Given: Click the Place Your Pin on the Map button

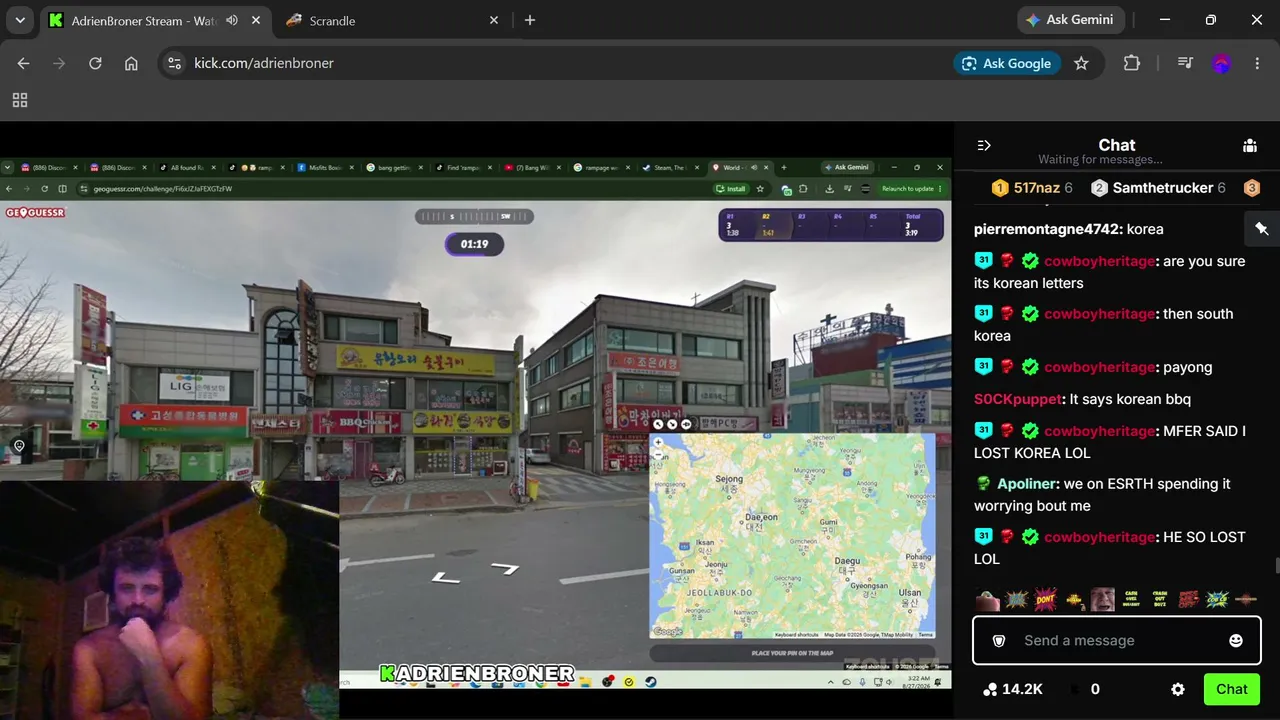Looking at the screenshot, I should coord(792,653).
